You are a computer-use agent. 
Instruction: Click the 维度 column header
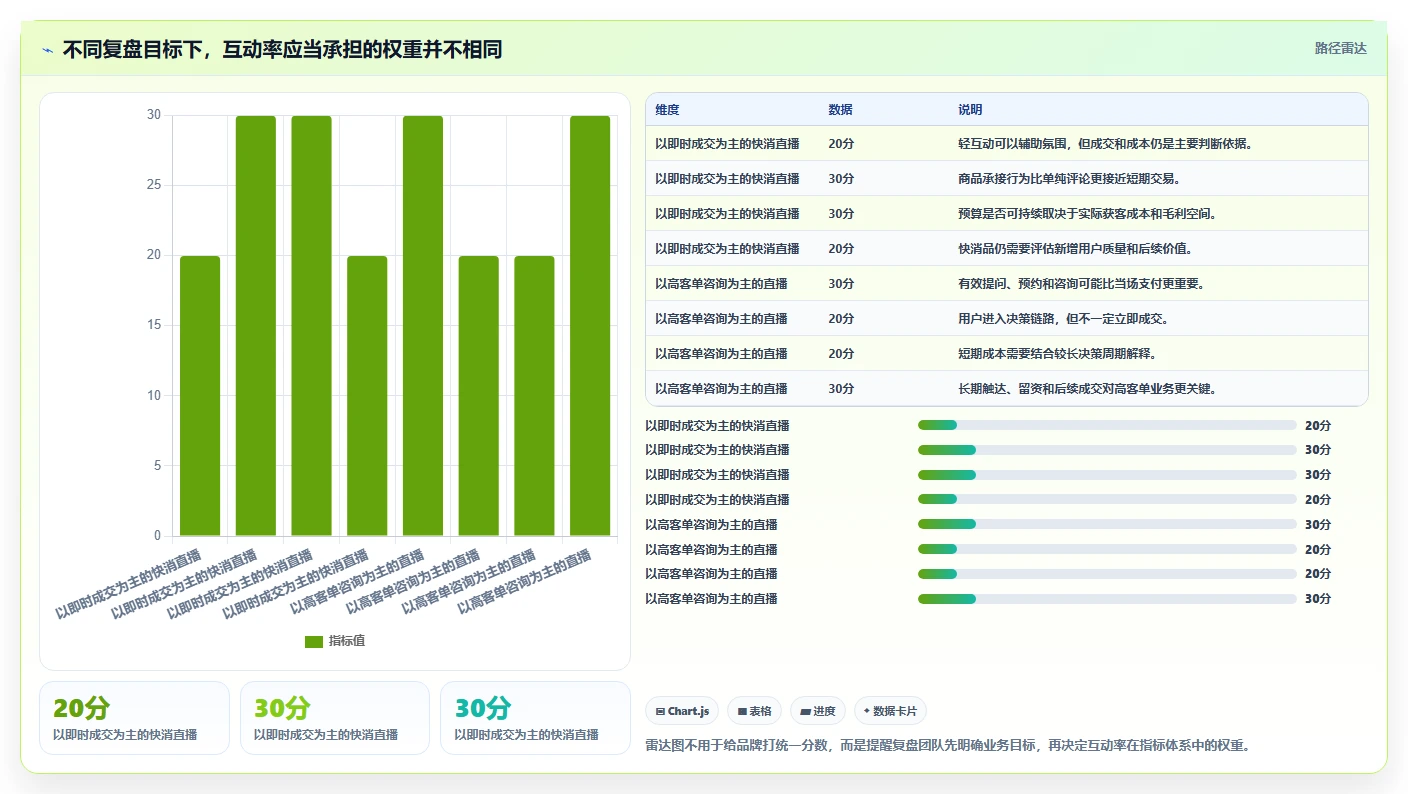tap(667, 110)
